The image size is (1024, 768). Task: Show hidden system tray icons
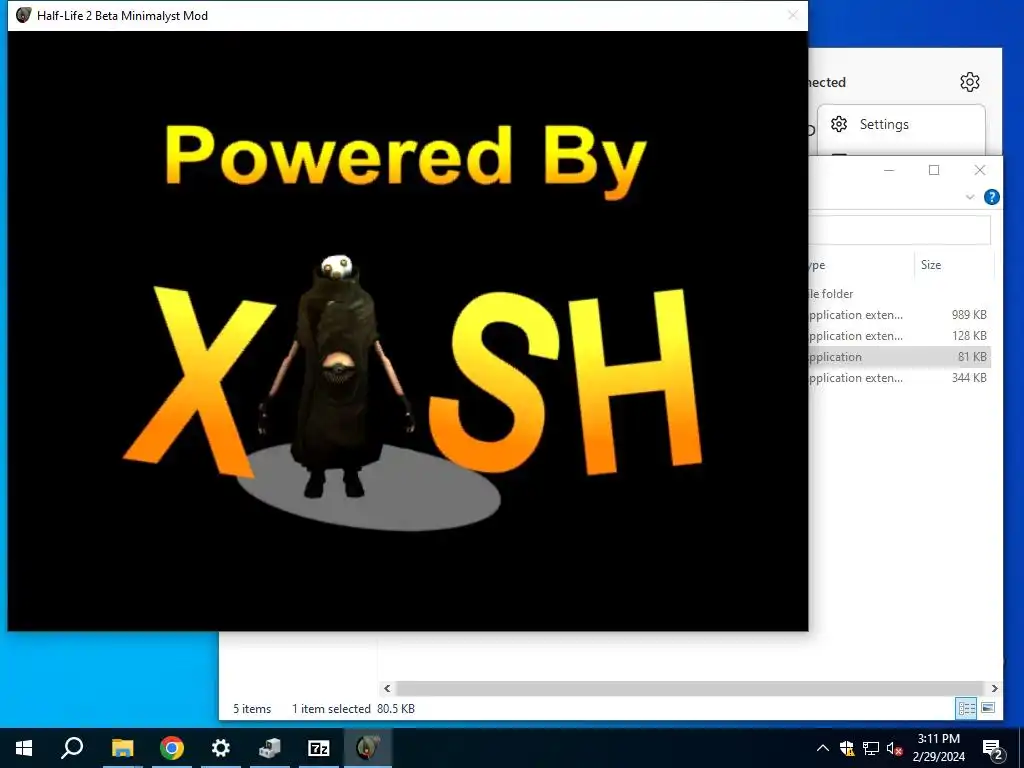click(823, 748)
